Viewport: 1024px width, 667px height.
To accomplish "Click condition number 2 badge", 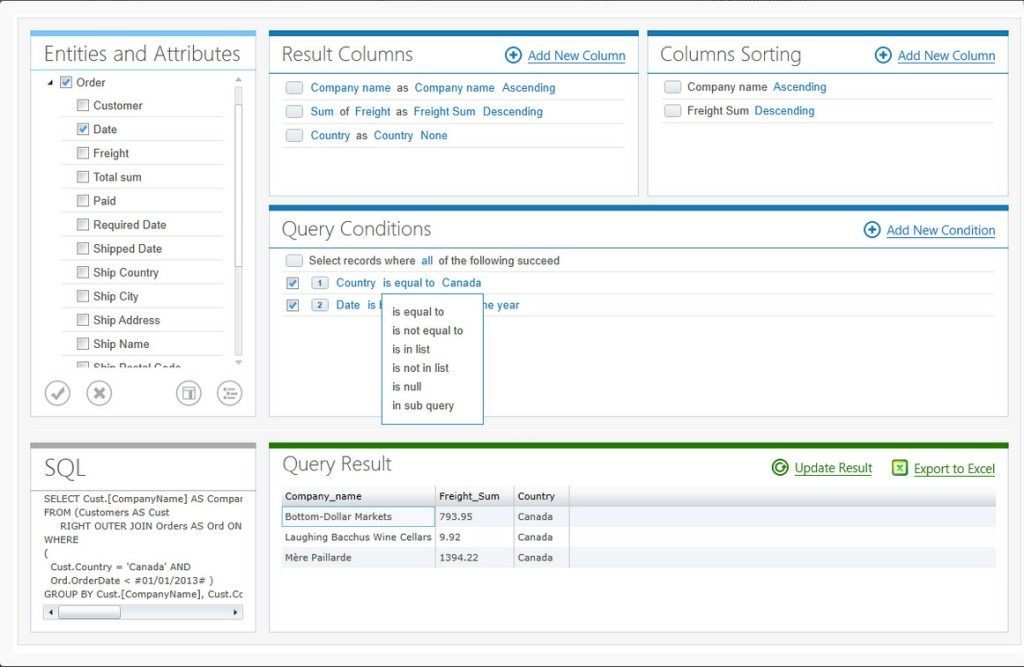I will (x=319, y=305).
